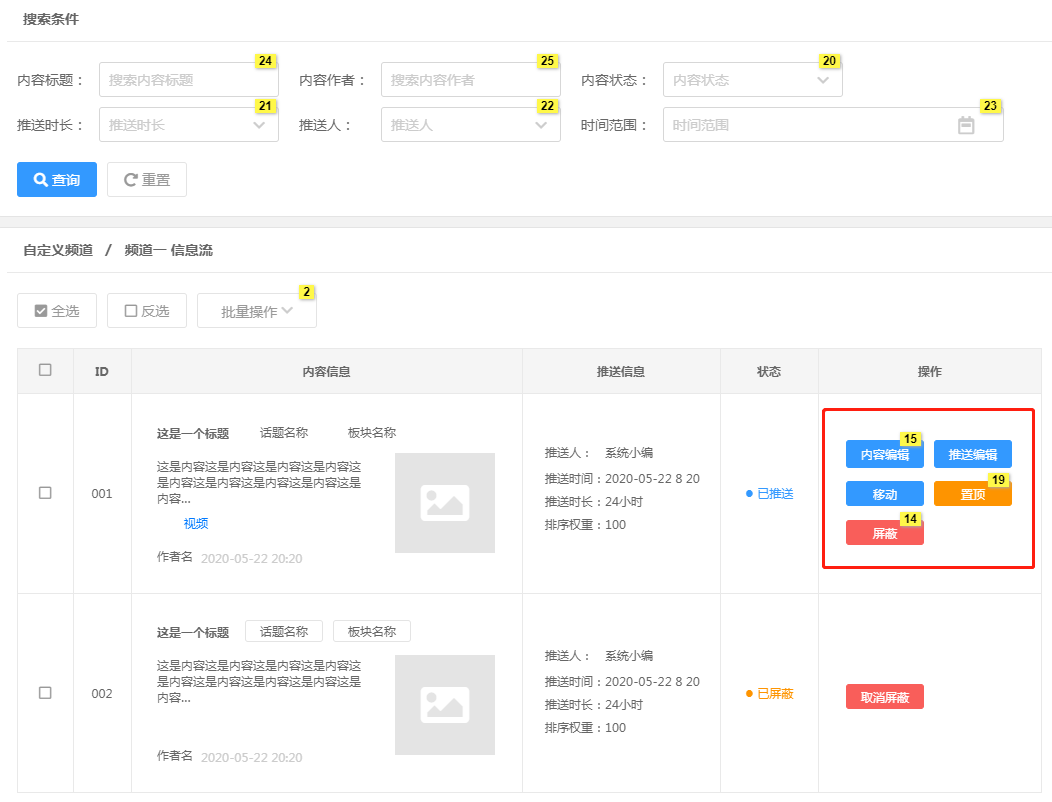Click the 这是一个标题 title in row 001

click(193, 434)
